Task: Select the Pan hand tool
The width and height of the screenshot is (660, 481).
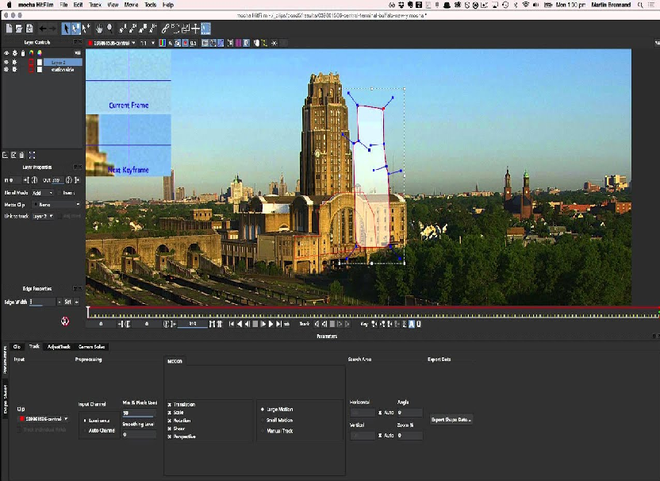Action: coord(99,29)
